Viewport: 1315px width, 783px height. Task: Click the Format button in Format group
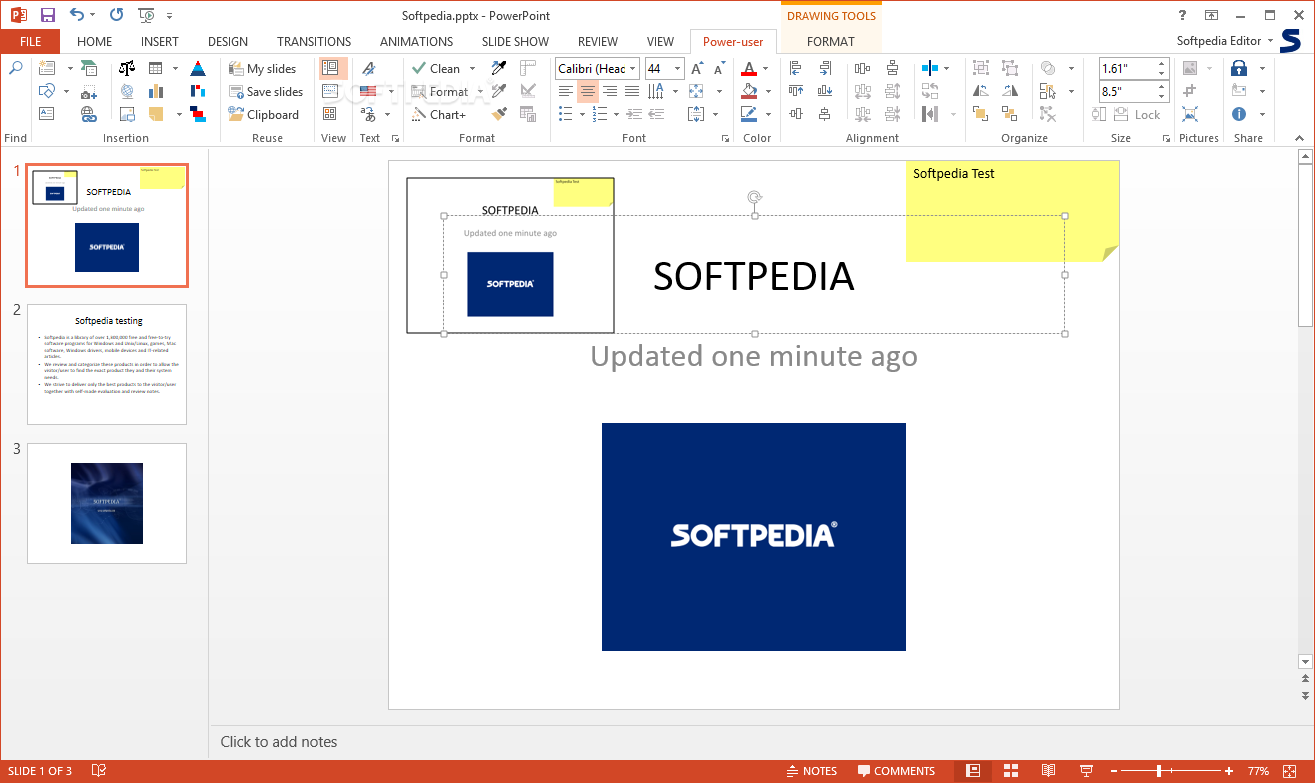pyautogui.click(x=440, y=91)
